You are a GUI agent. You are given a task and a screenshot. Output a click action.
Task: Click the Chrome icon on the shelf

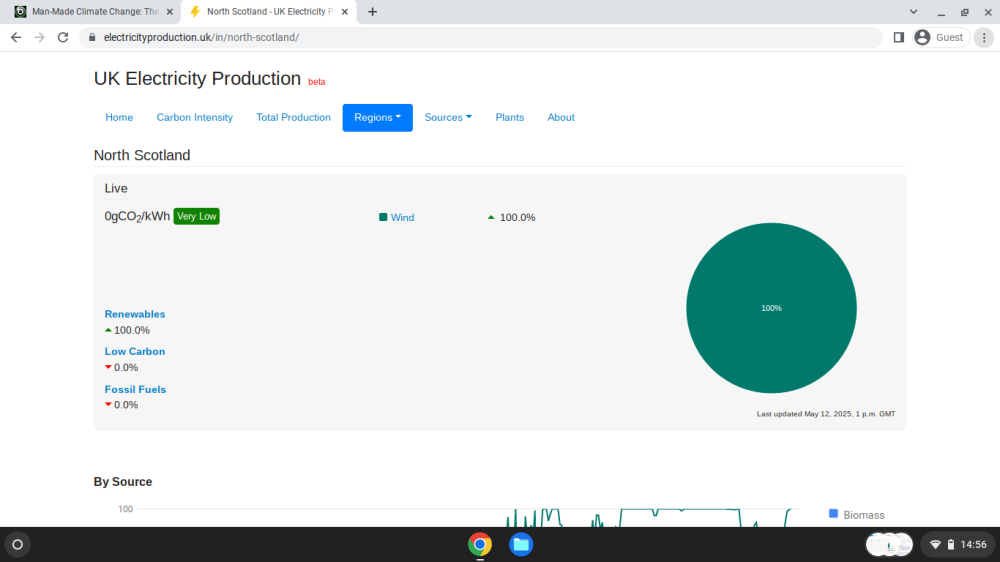pyautogui.click(x=480, y=545)
